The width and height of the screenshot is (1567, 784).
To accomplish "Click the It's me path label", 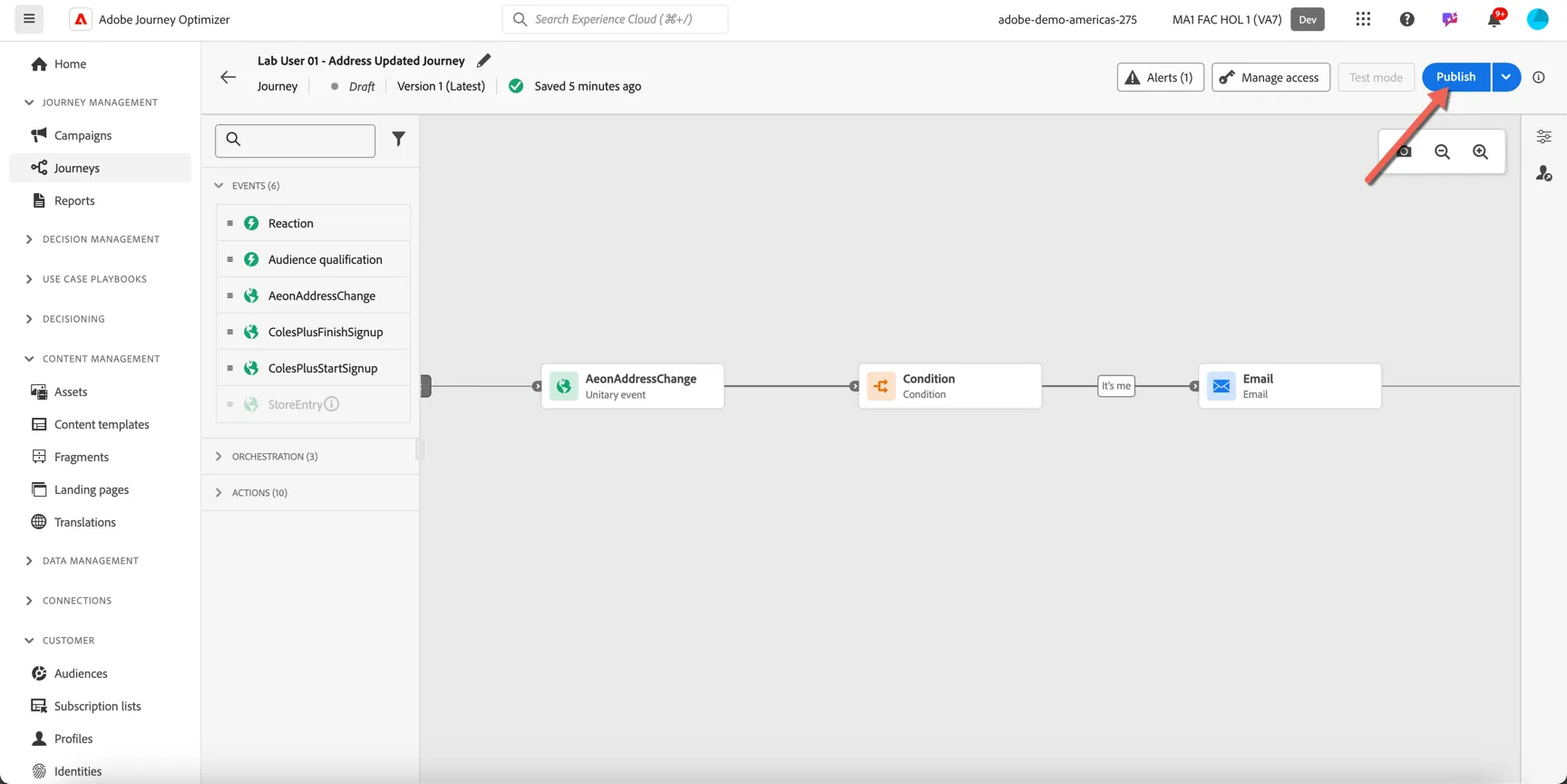I will (1116, 386).
